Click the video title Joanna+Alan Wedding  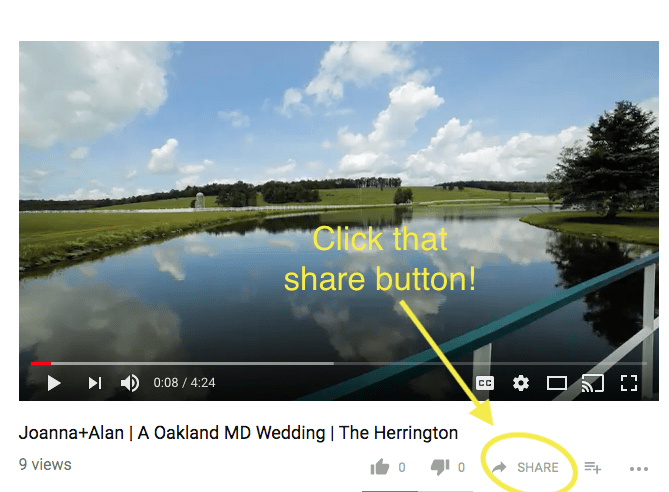[238, 433]
